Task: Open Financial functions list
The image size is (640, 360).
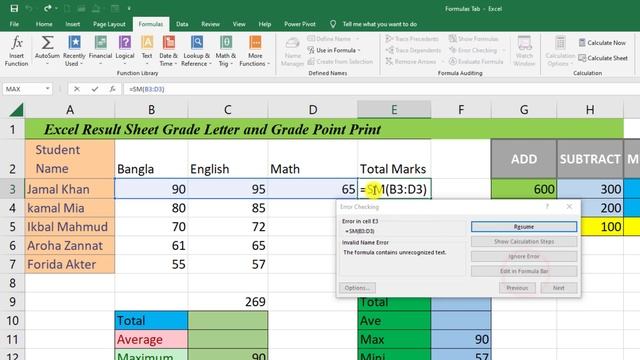Action: click(x=100, y=51)
